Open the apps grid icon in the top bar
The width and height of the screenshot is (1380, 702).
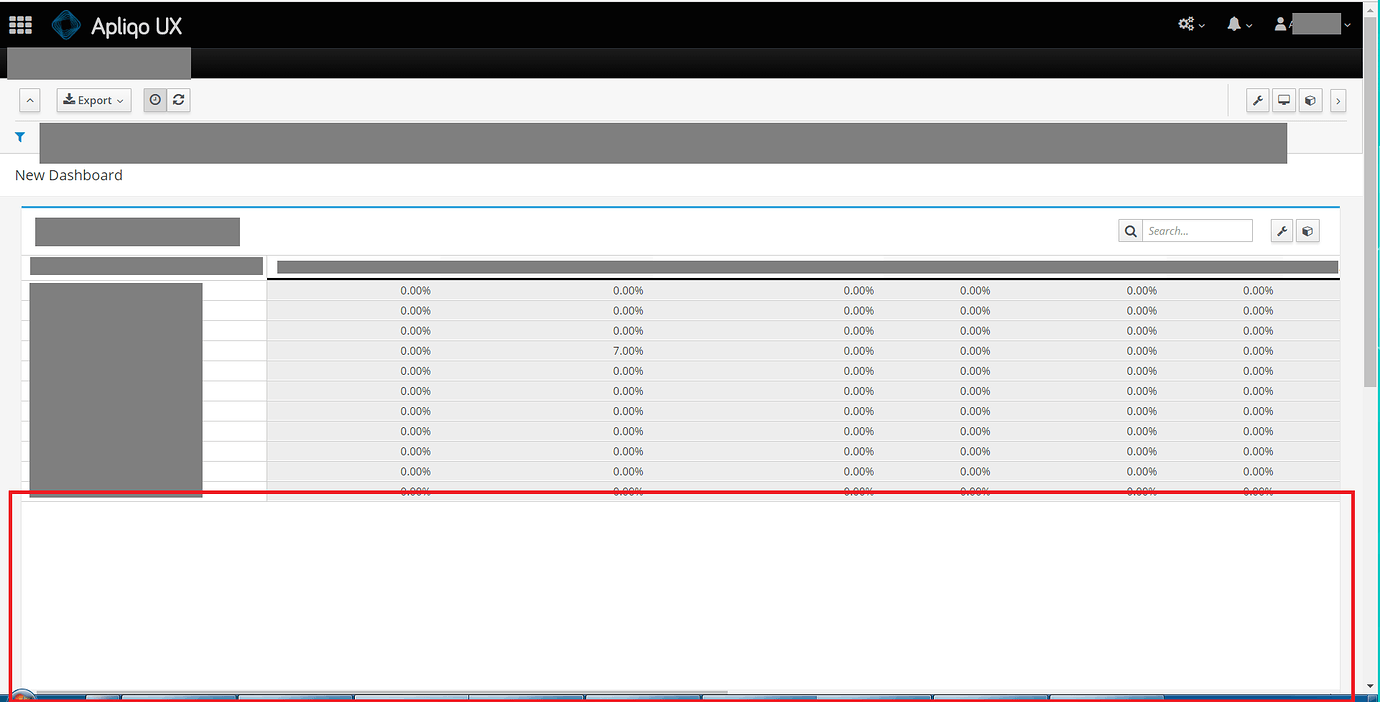[19, 24]
